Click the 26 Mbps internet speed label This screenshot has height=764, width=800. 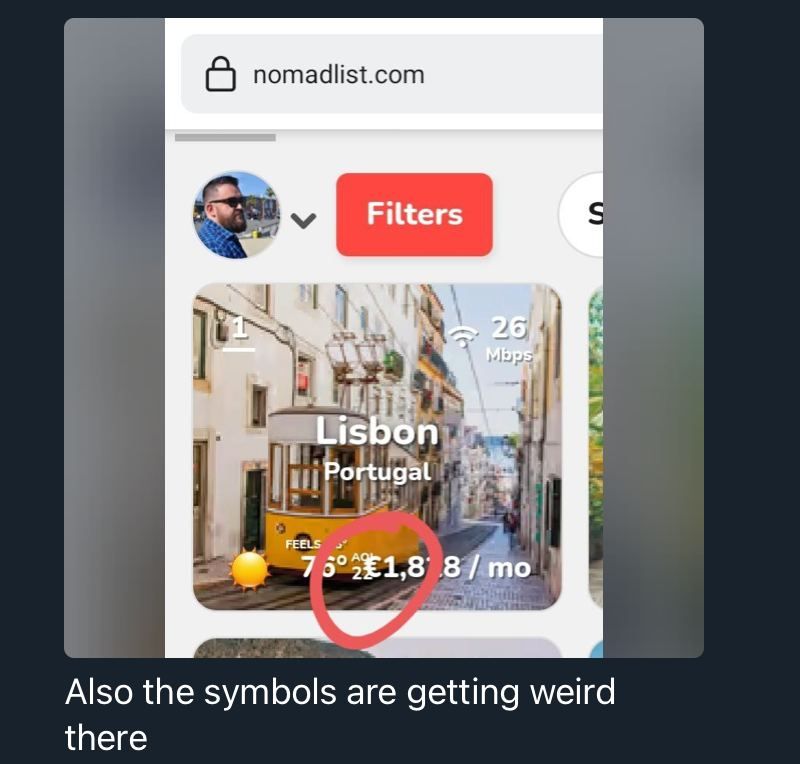(x=509, y=338)
